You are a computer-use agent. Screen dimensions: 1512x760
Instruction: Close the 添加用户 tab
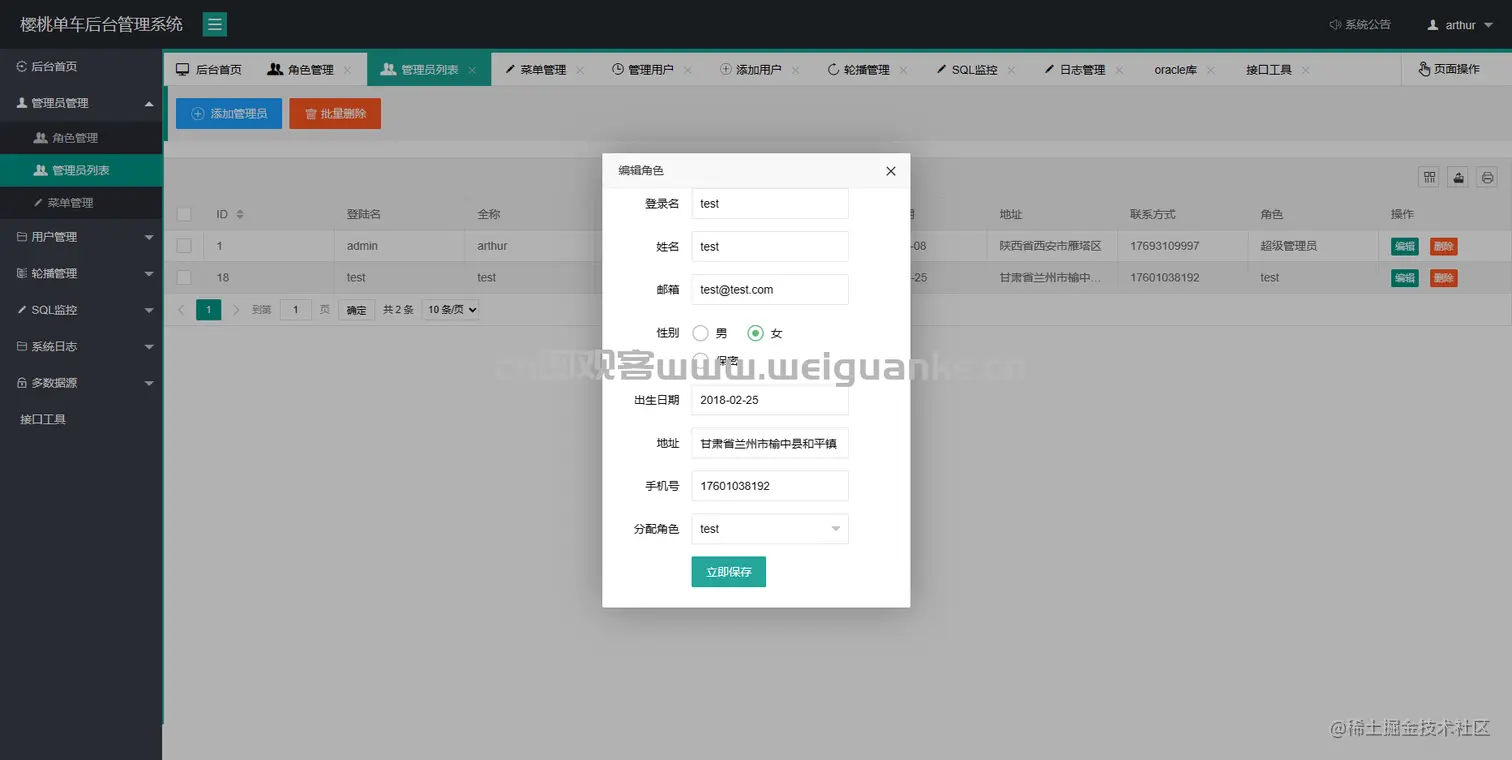pos(795,70)
